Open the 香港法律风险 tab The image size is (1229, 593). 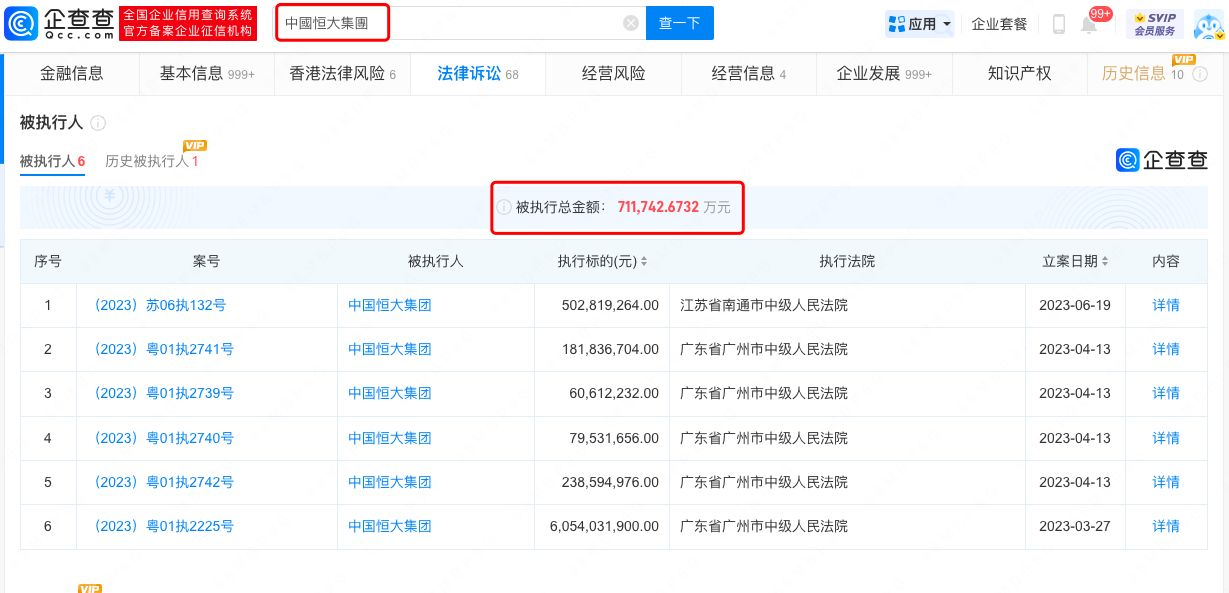point(343,73)
